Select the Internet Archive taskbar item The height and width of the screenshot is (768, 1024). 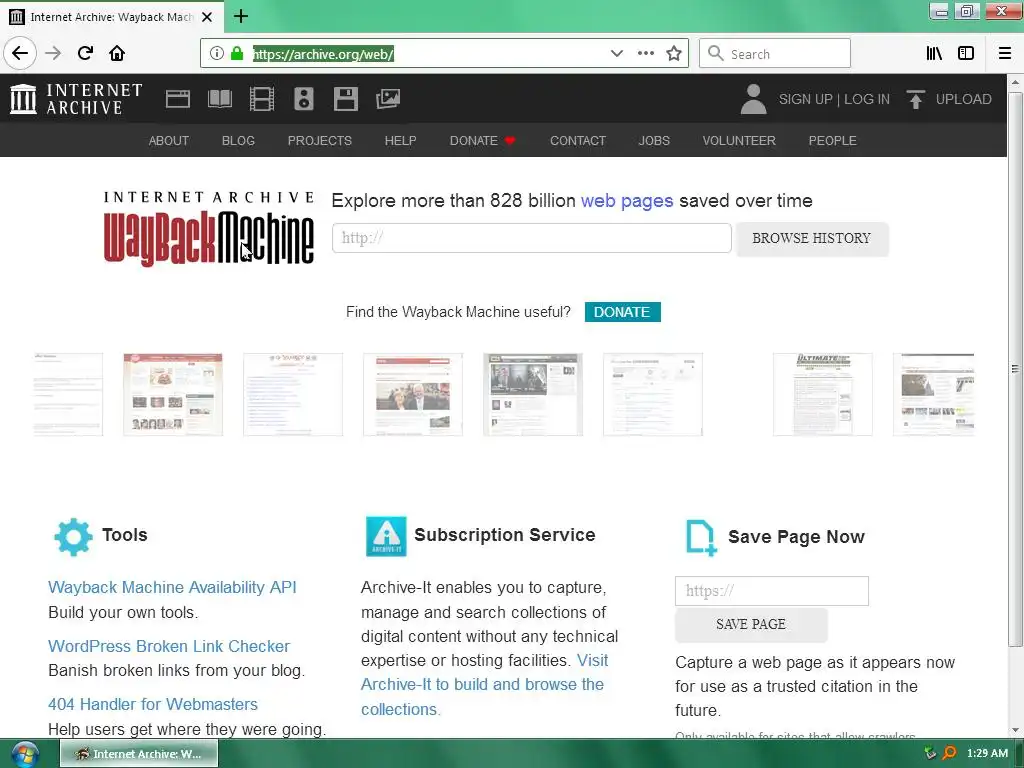click(139, 754)
